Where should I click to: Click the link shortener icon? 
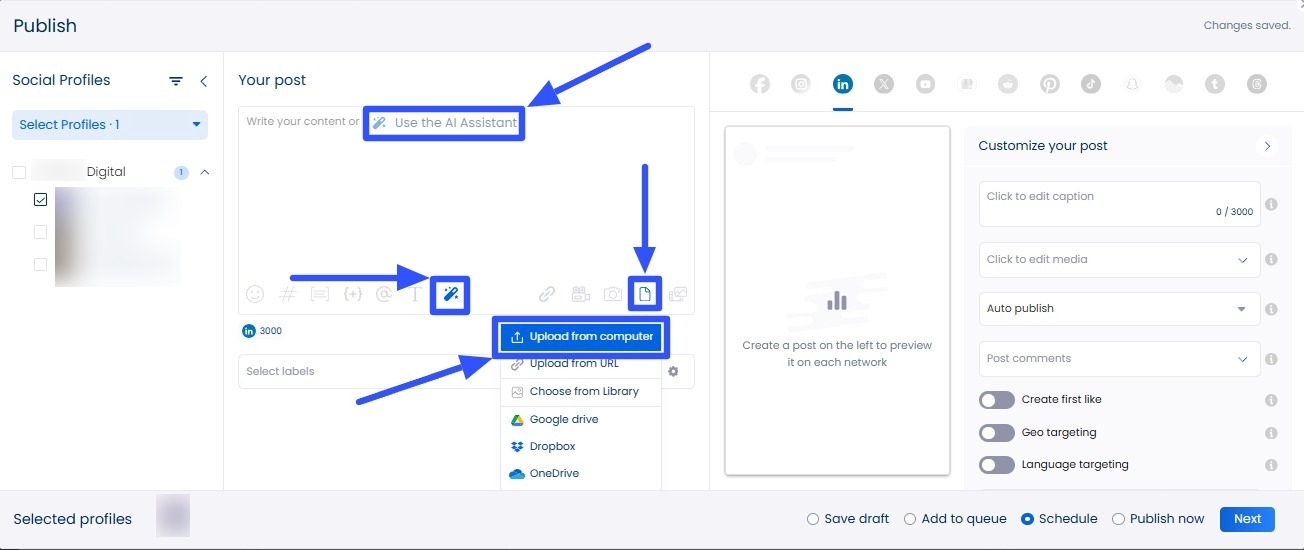[547, 294]
